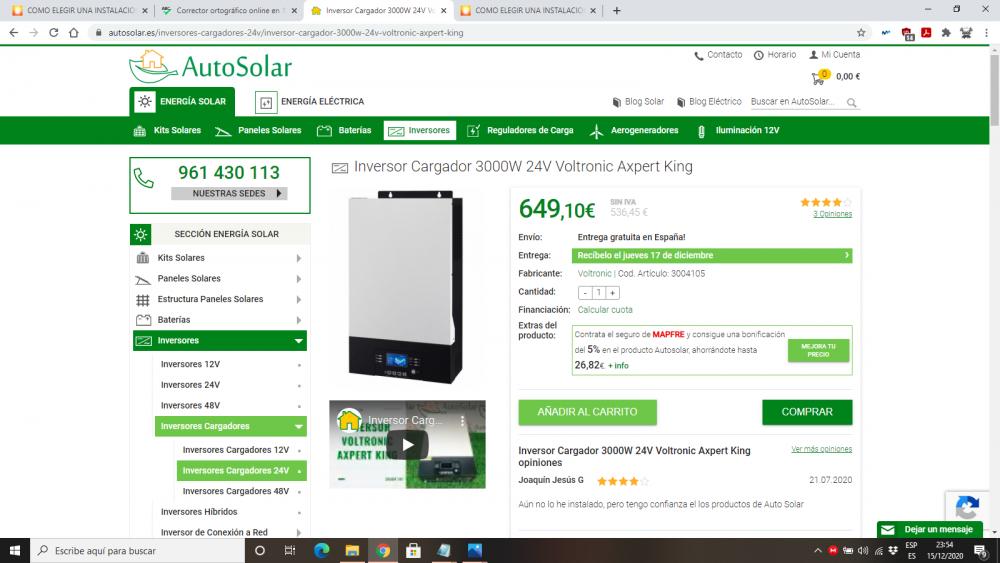
Task: Open the 3 Opiniones link
Action: point(832,214)
